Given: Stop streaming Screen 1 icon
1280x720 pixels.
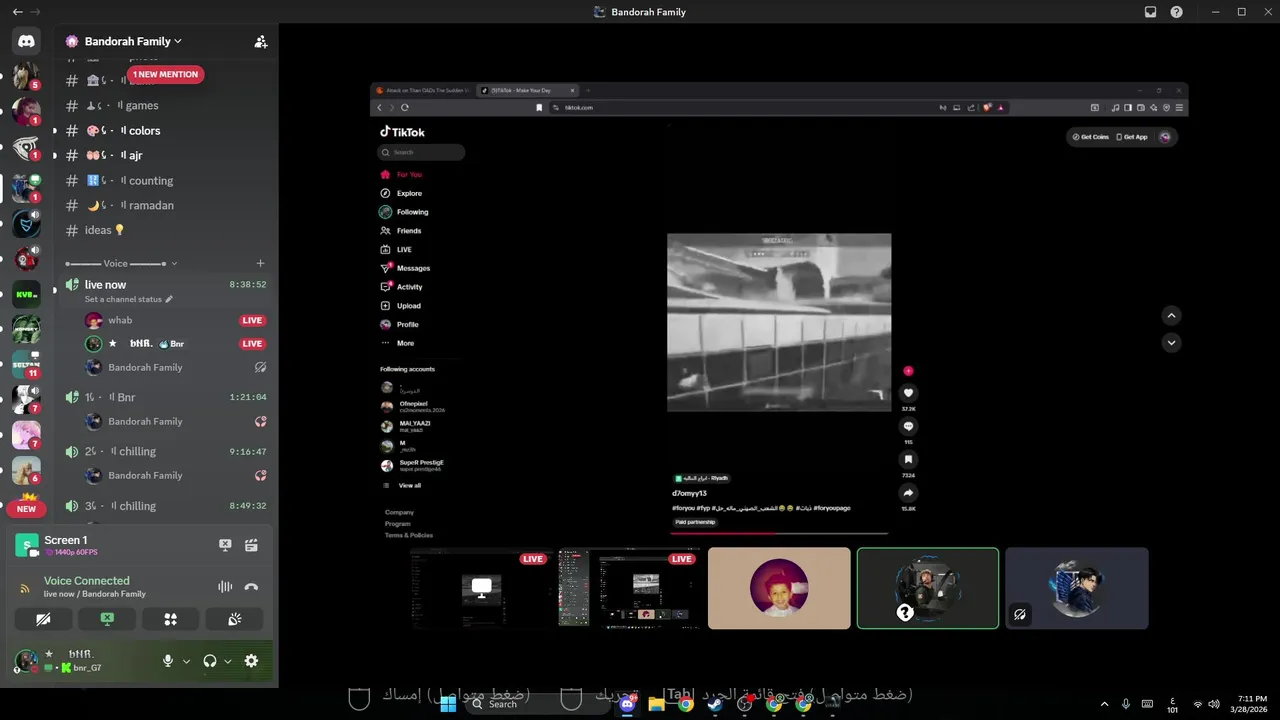Looking at the screenshot, I should click(225, 545).
